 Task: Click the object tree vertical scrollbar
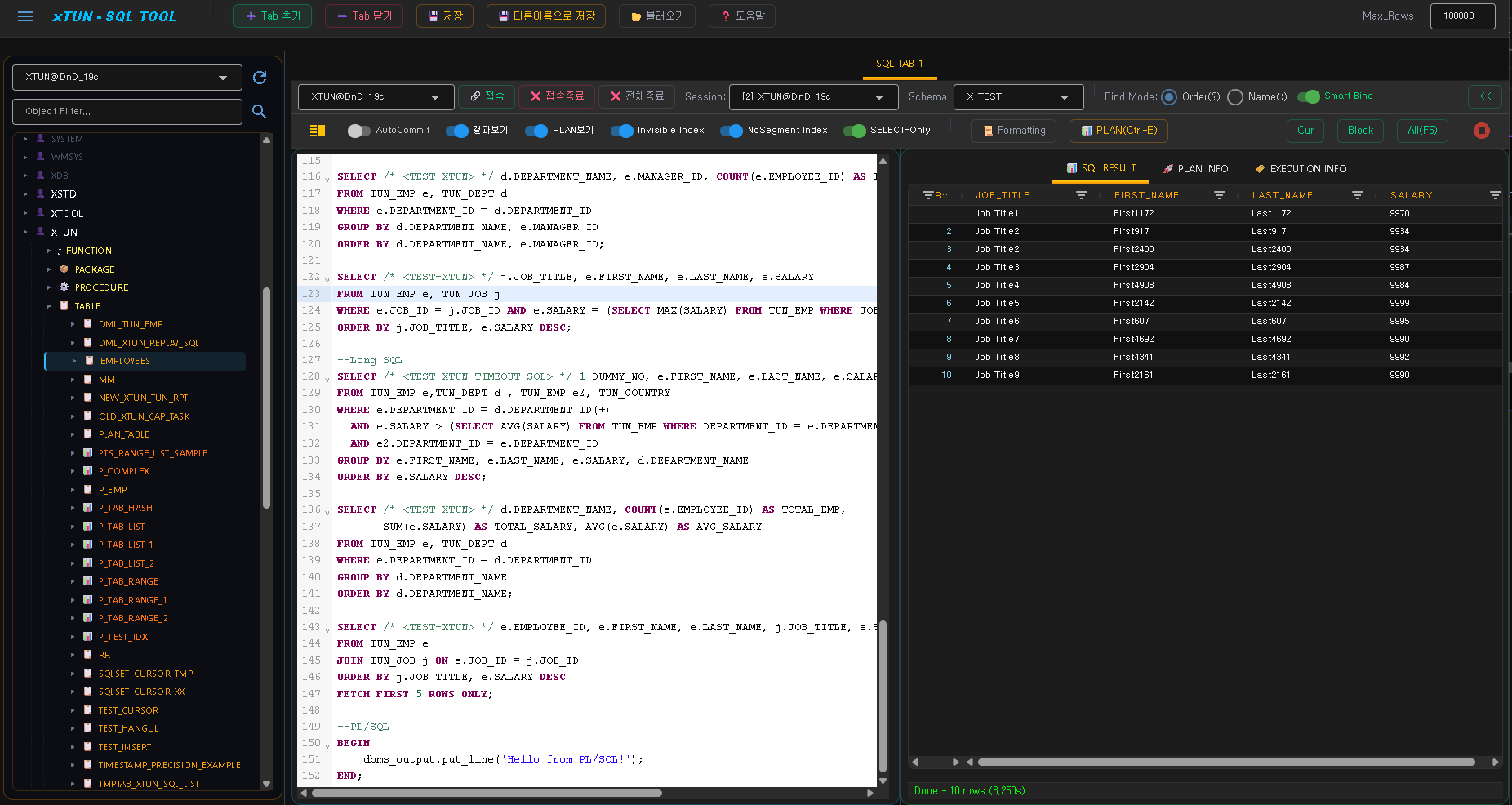tap(266, 398)
